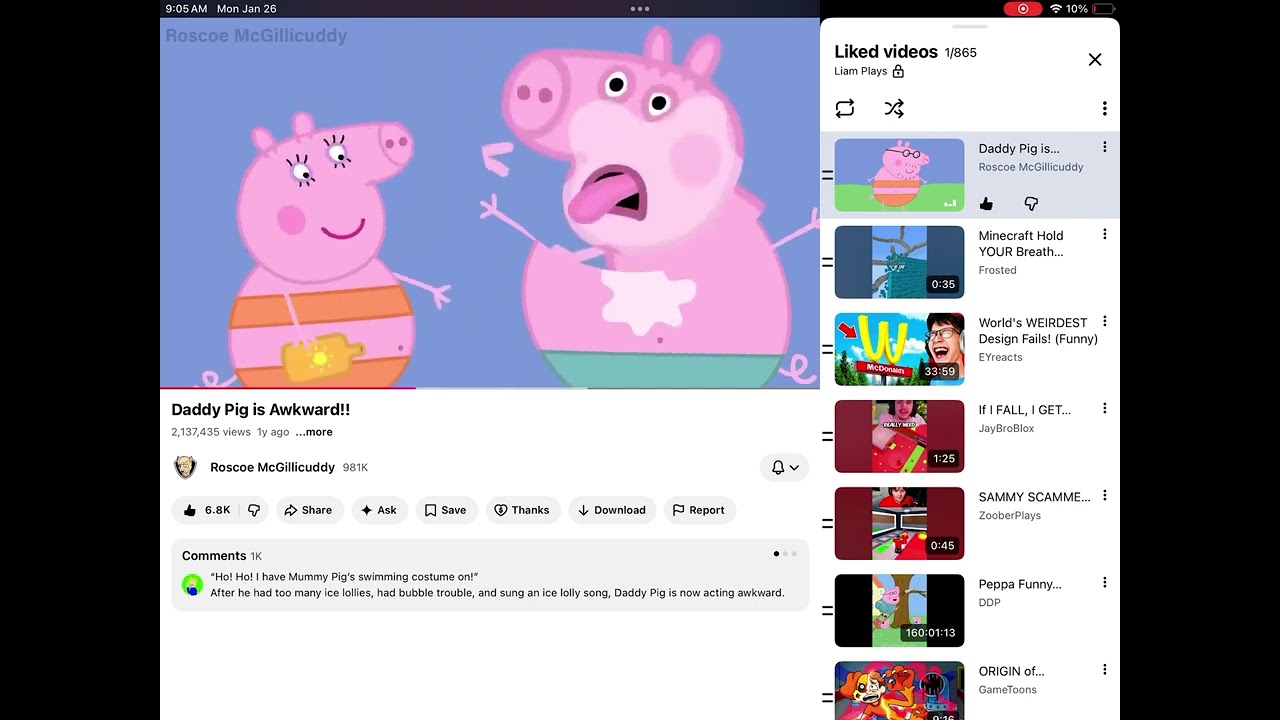This screenshot has height=720, width=1280.
Task: Expand description with ...more
Action: click(314, 432)
